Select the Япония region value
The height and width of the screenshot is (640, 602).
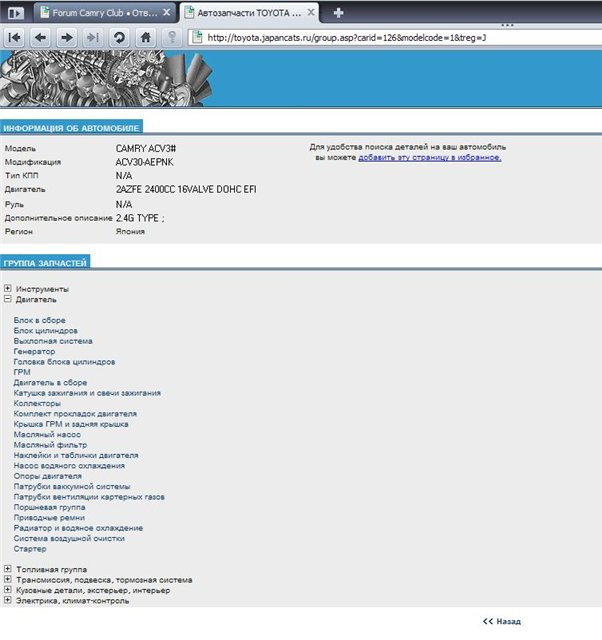tap(130, 232)
